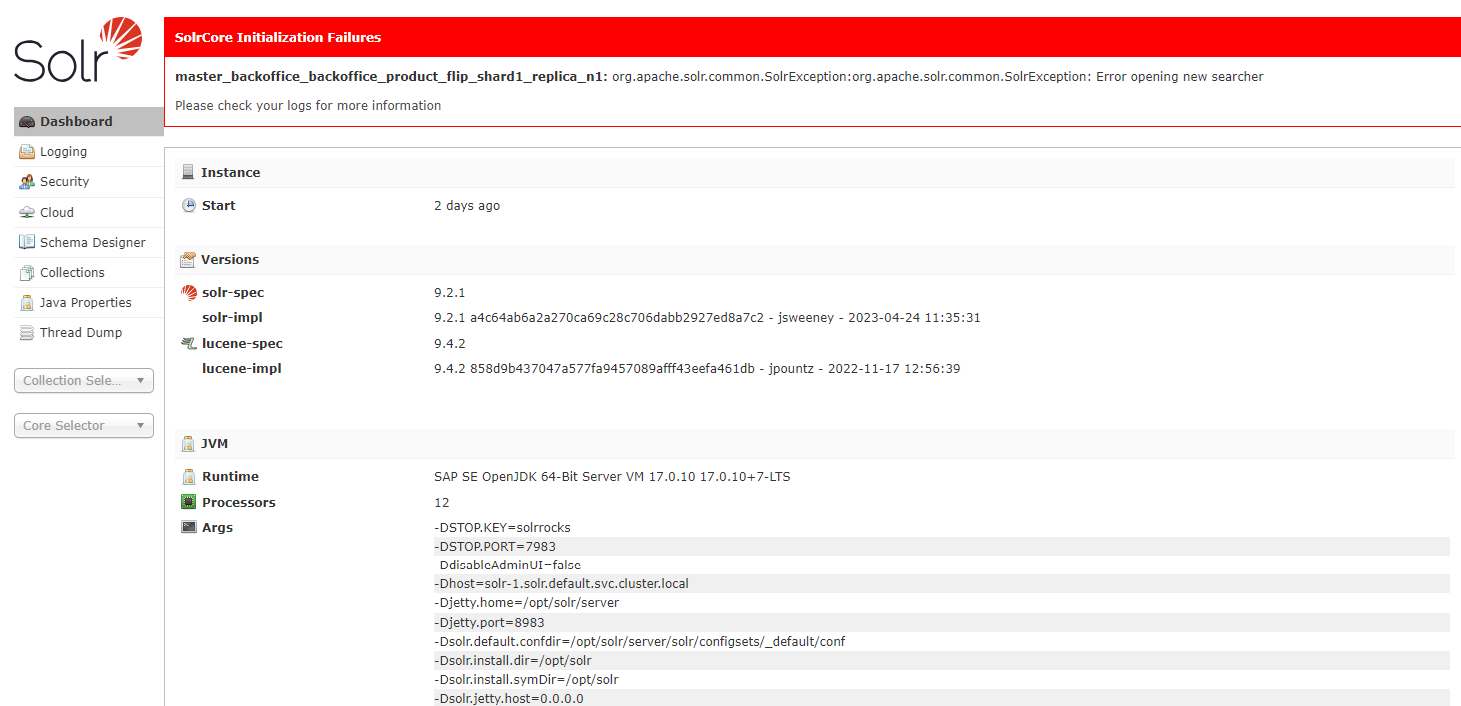Click the -Dsolr.jetty.host=0.0.0.0 argument
The width and height of the screenshot is (1461, 706).
509,698
